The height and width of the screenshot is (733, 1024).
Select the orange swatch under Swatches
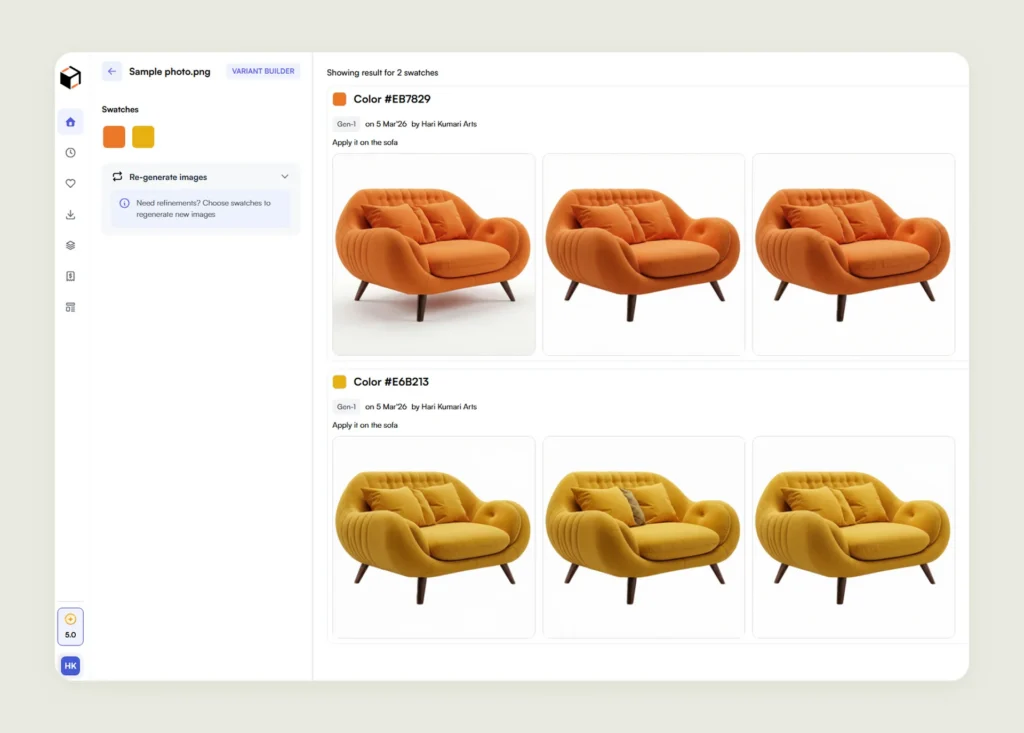[114, 137]
